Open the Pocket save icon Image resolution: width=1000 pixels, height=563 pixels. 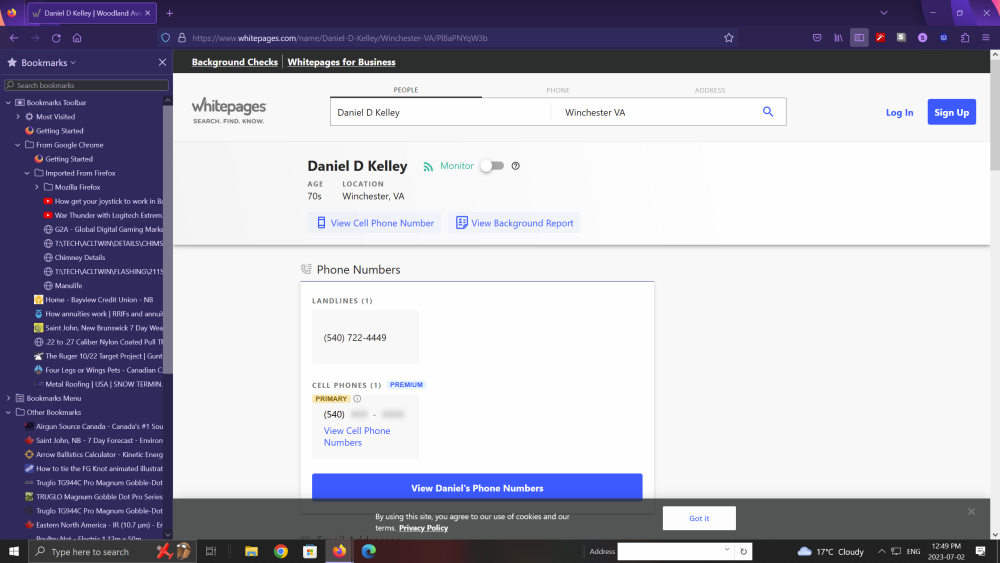click(816, 38)
